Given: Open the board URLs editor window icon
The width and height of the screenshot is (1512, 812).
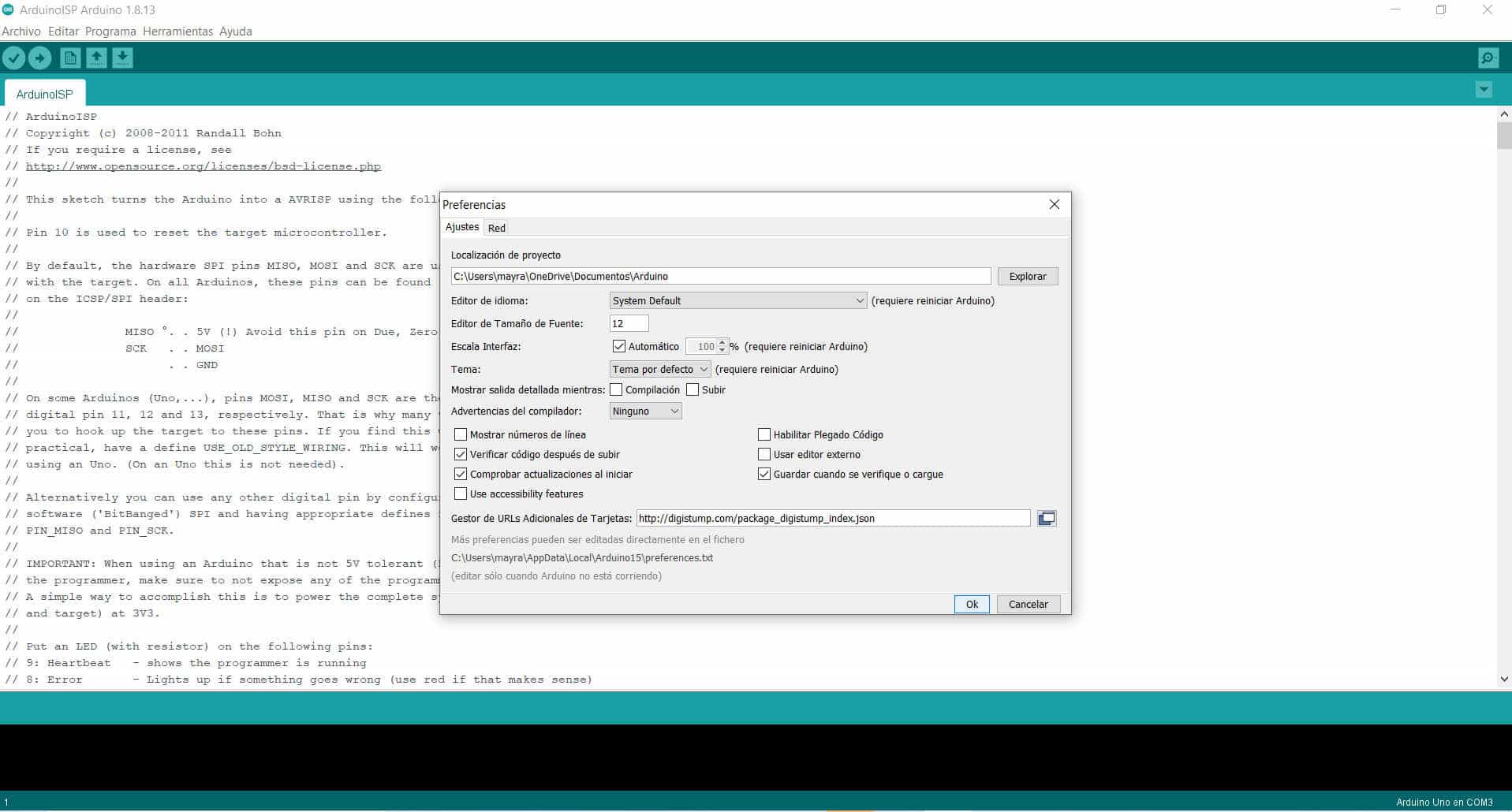Looking at the screenshot, I should (1047, 518).
